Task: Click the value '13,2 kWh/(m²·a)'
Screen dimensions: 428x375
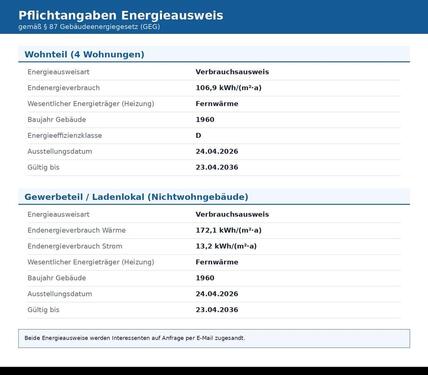Action: 226,246
